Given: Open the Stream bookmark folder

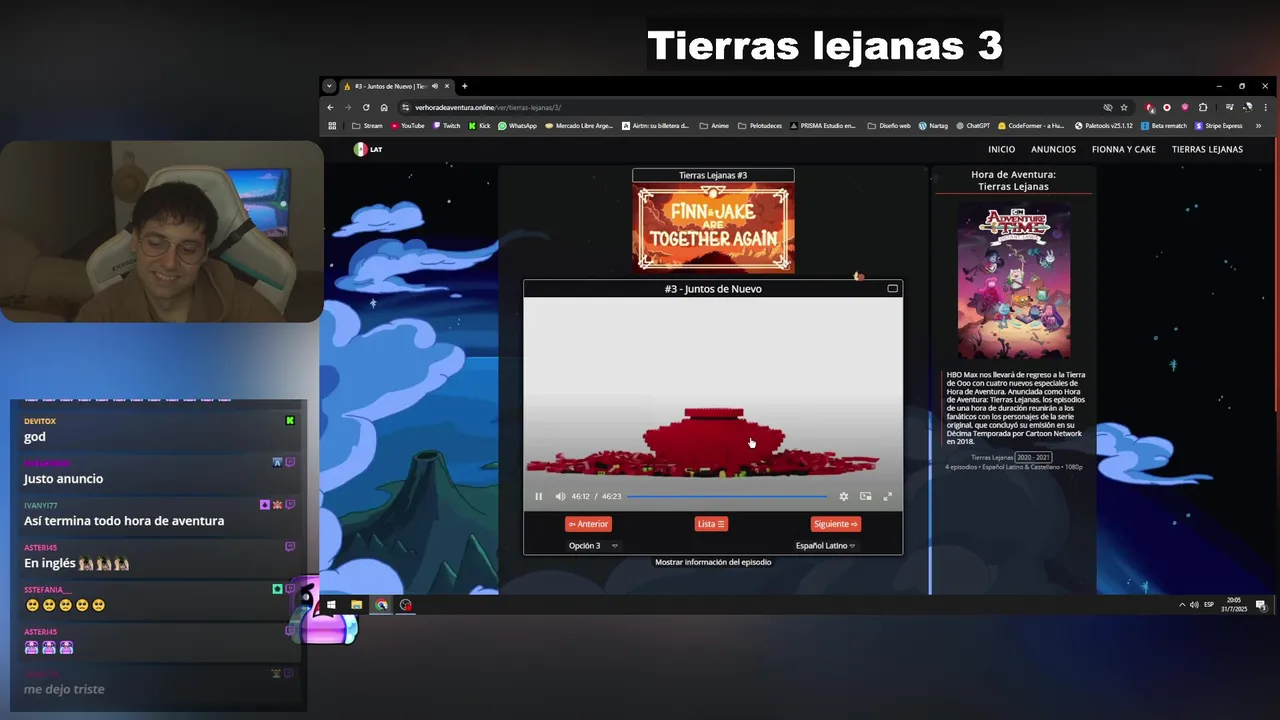Looking at the screenshot, I should point(367,126).
